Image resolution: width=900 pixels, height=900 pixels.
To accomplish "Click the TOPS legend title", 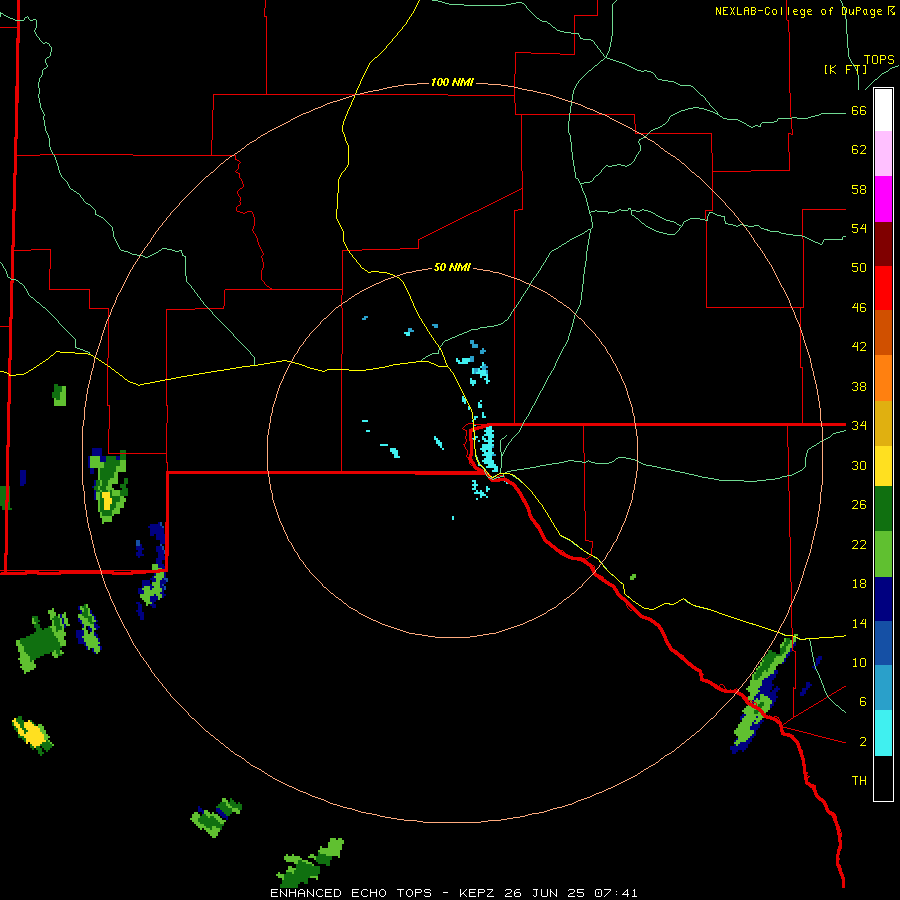I will (x=879, y=59).
